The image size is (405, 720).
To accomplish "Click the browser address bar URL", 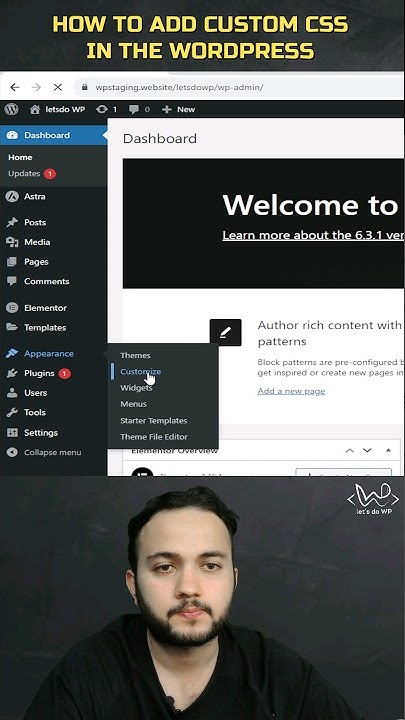I will tap(179, 87).
